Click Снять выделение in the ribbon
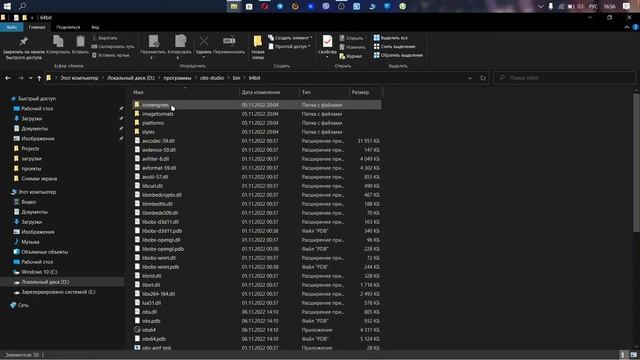This screenshot has width=640, height=360. coord(394,47)
